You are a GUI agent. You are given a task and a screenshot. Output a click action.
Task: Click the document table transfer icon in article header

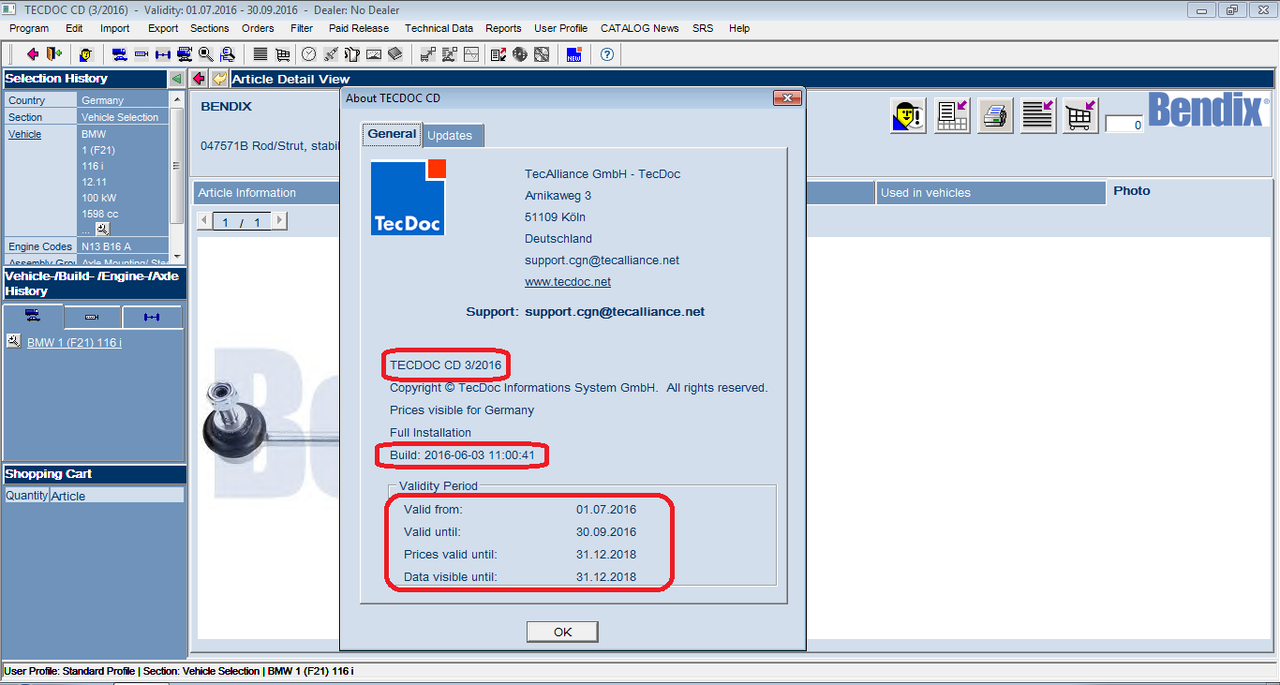point(952,116)
